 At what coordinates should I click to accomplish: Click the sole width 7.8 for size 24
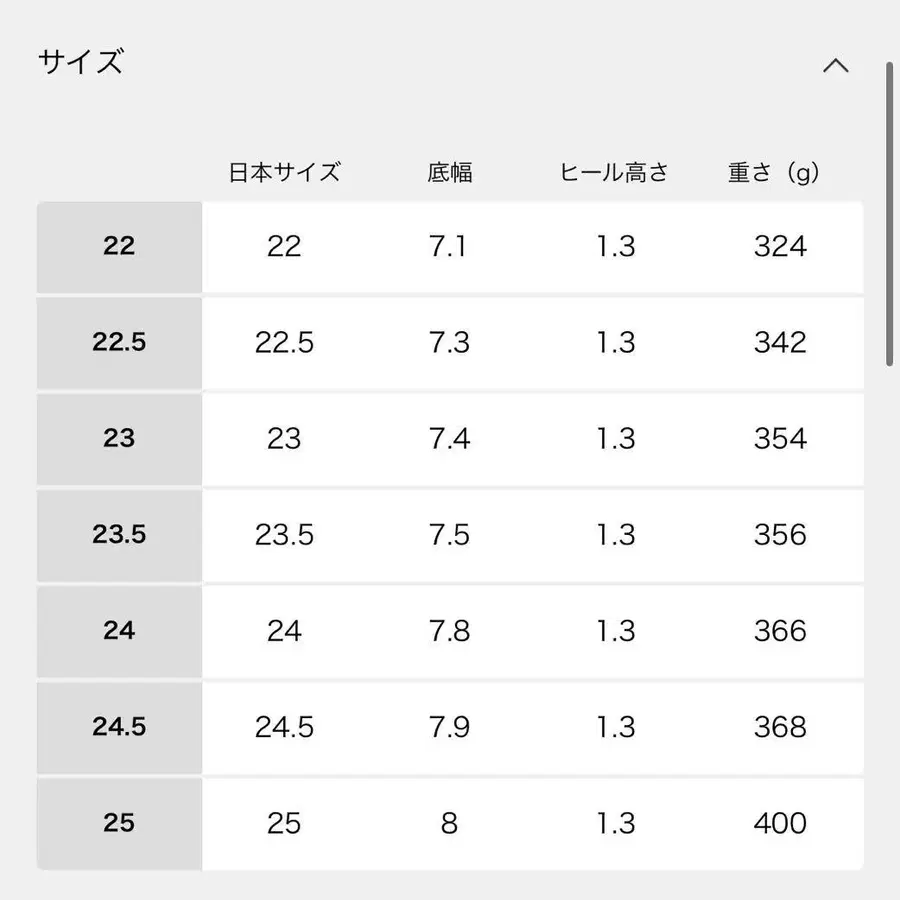click(449, 631)
